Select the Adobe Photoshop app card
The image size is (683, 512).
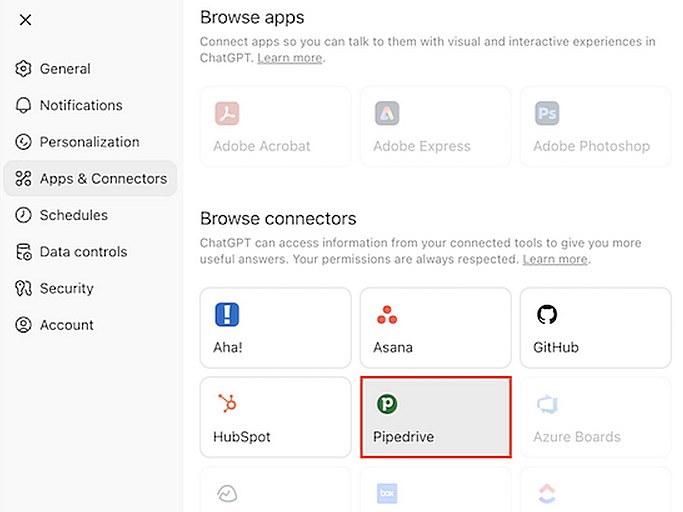coord(595,126)
